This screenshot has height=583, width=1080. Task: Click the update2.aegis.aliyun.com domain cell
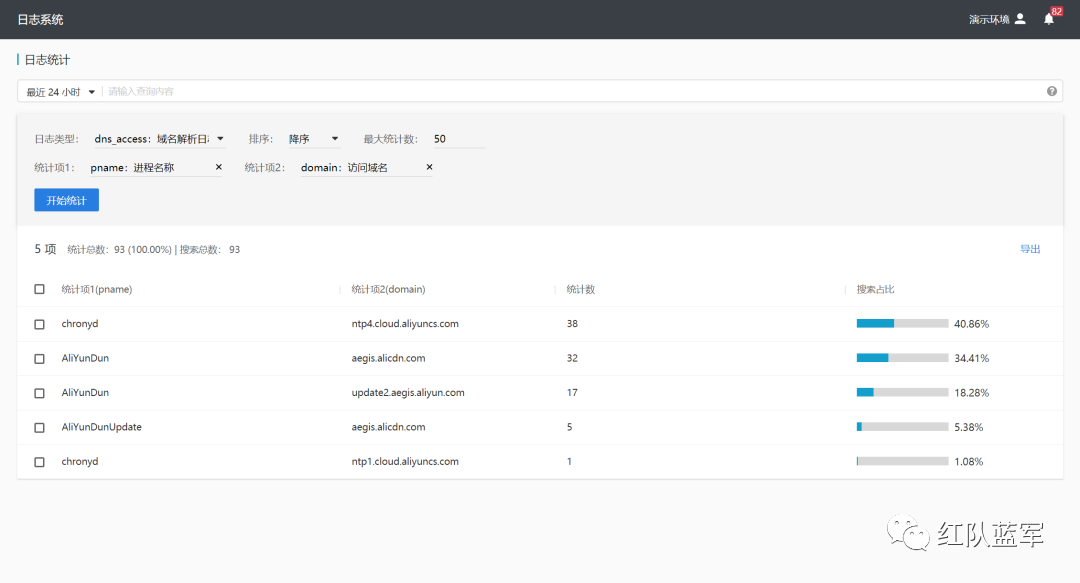pos(408,393)
